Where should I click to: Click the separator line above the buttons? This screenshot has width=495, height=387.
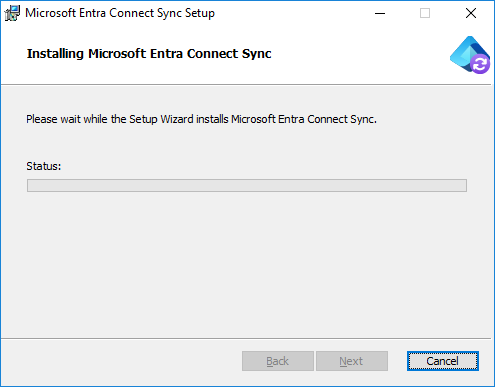pos(246,339)
